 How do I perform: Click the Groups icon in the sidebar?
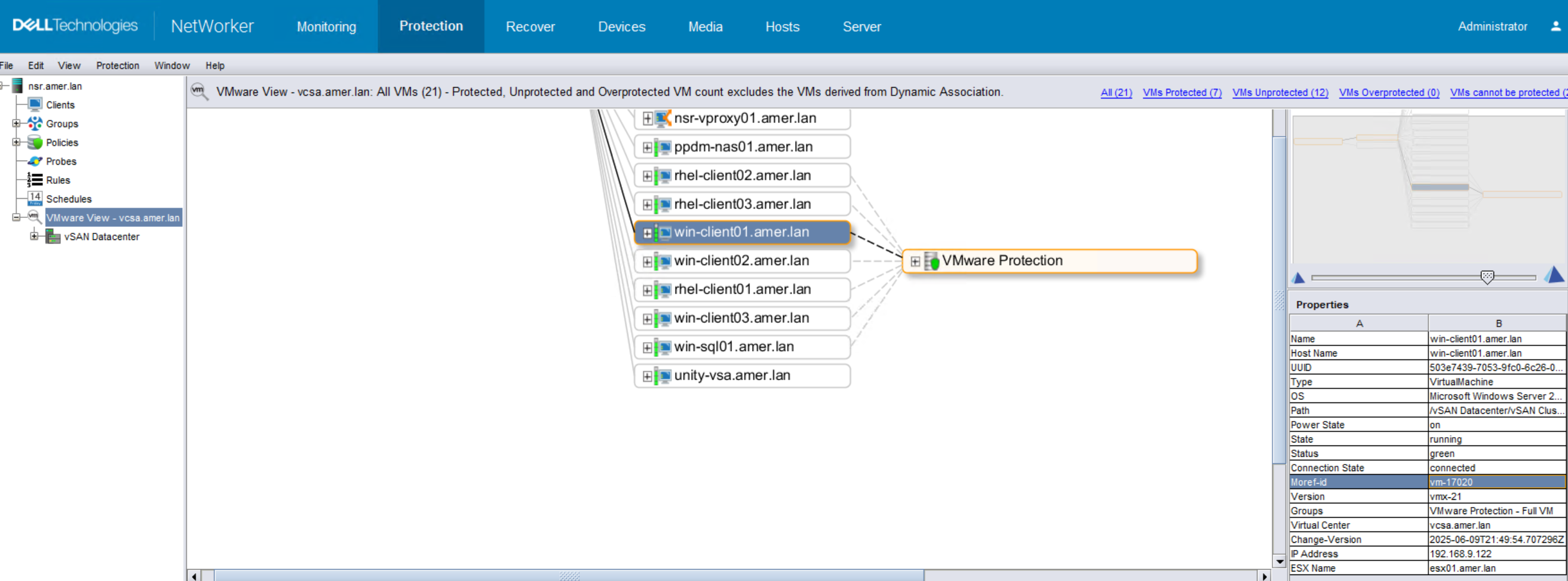pos(35,124)
